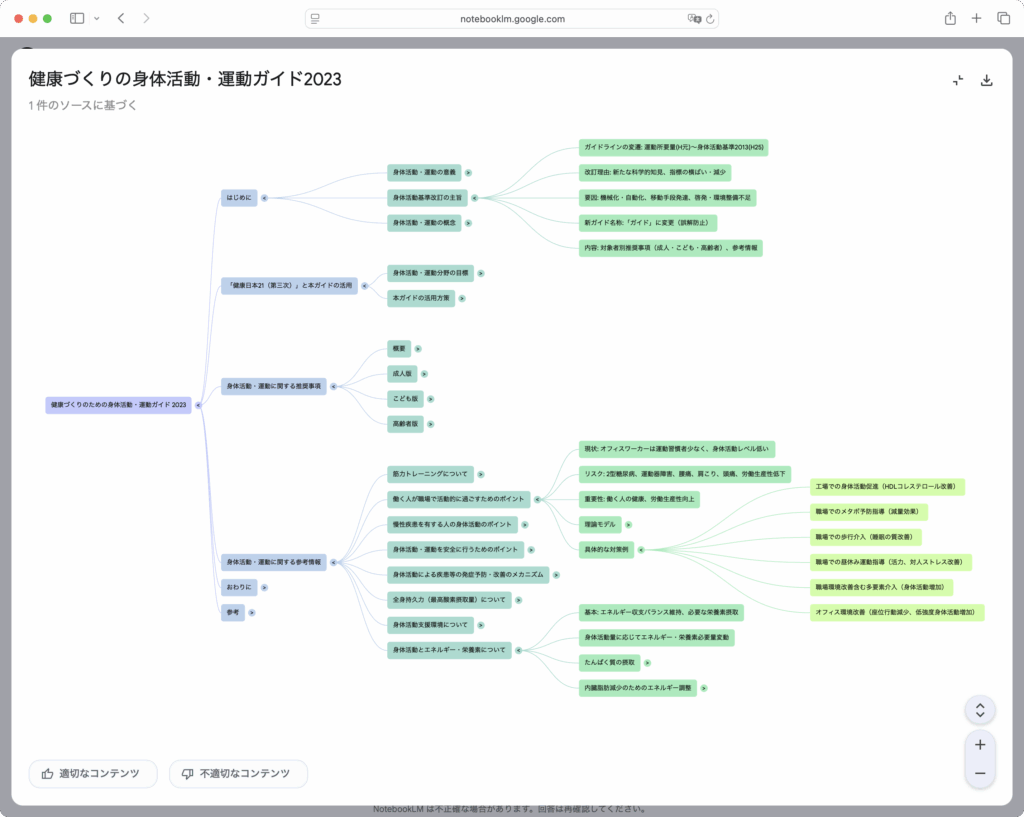Zoom out with the minus button
Image resolution: width=1024 pixels, height=817 pixels.
point(980,773)
